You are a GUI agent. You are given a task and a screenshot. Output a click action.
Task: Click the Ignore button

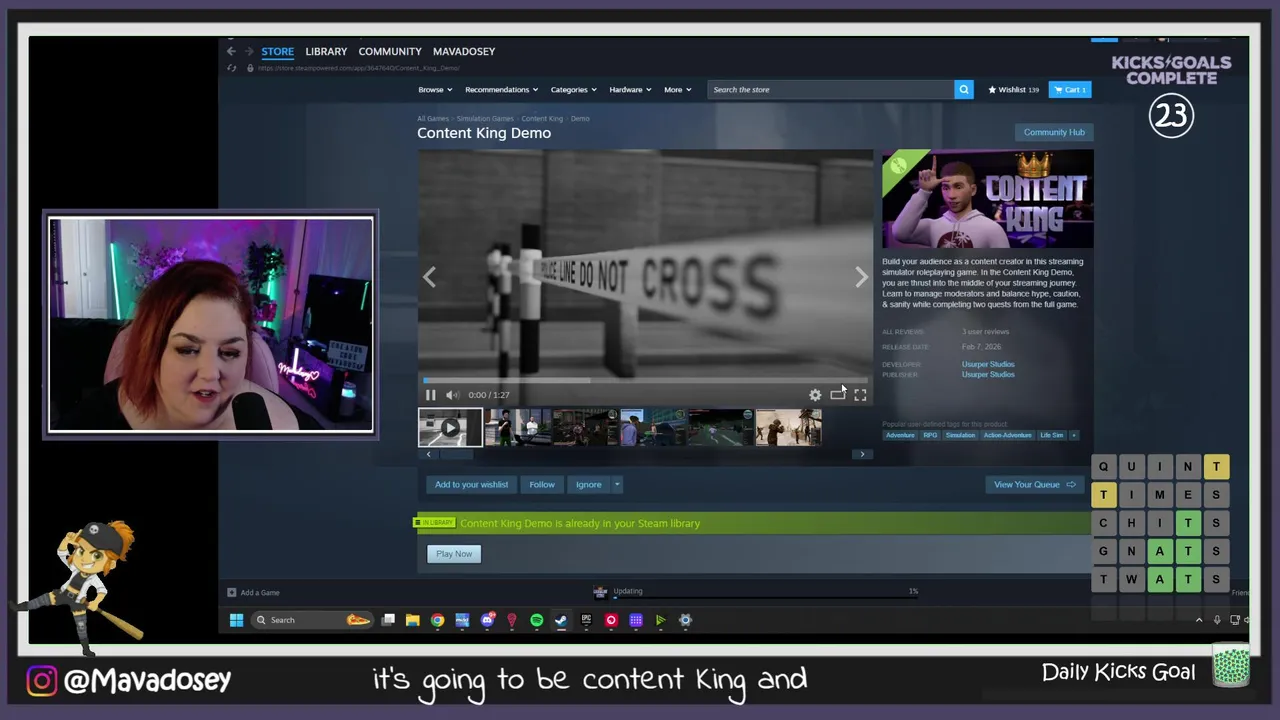[588, 485]
